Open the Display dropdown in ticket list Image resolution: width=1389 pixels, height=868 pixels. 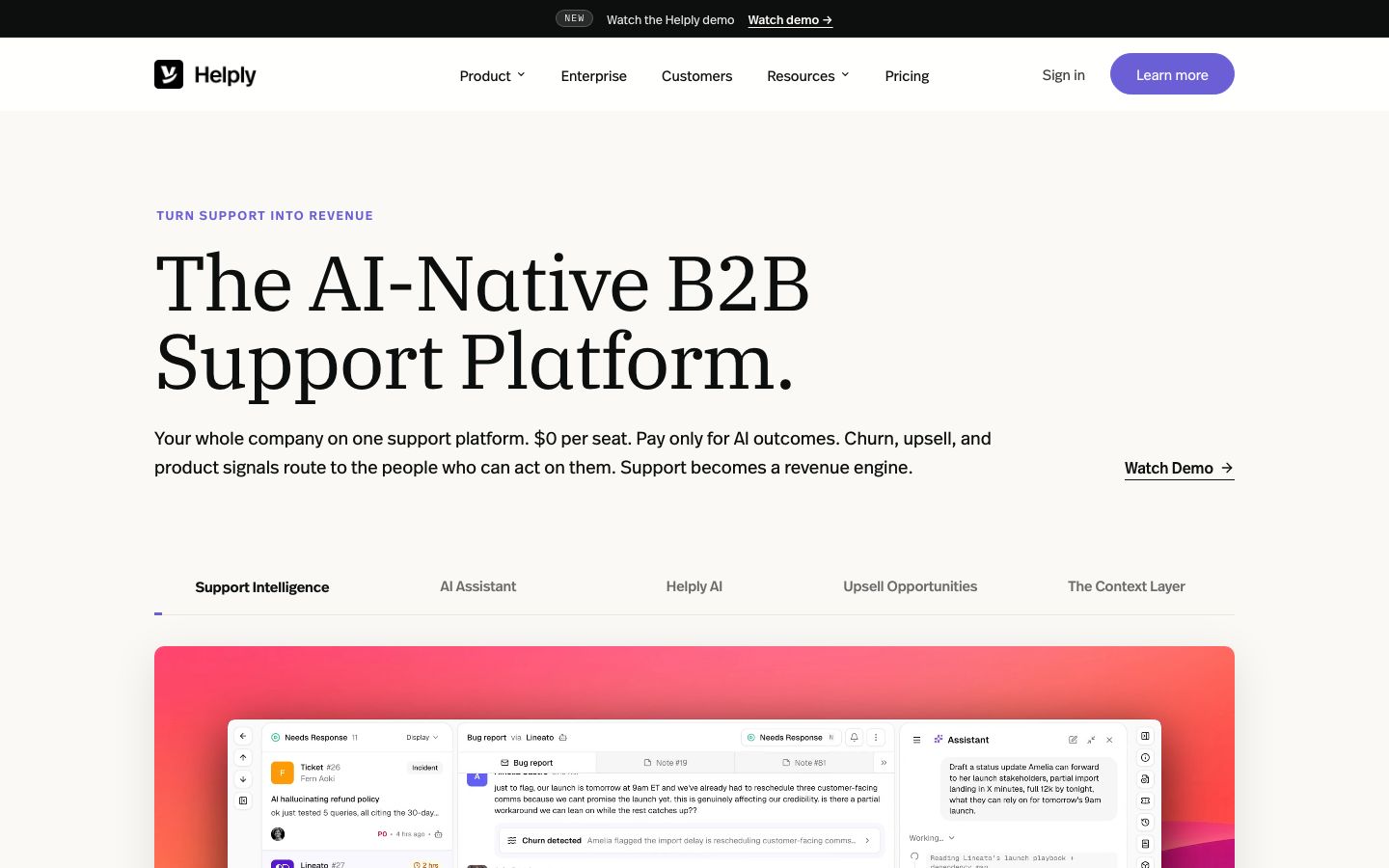[422, 738]
